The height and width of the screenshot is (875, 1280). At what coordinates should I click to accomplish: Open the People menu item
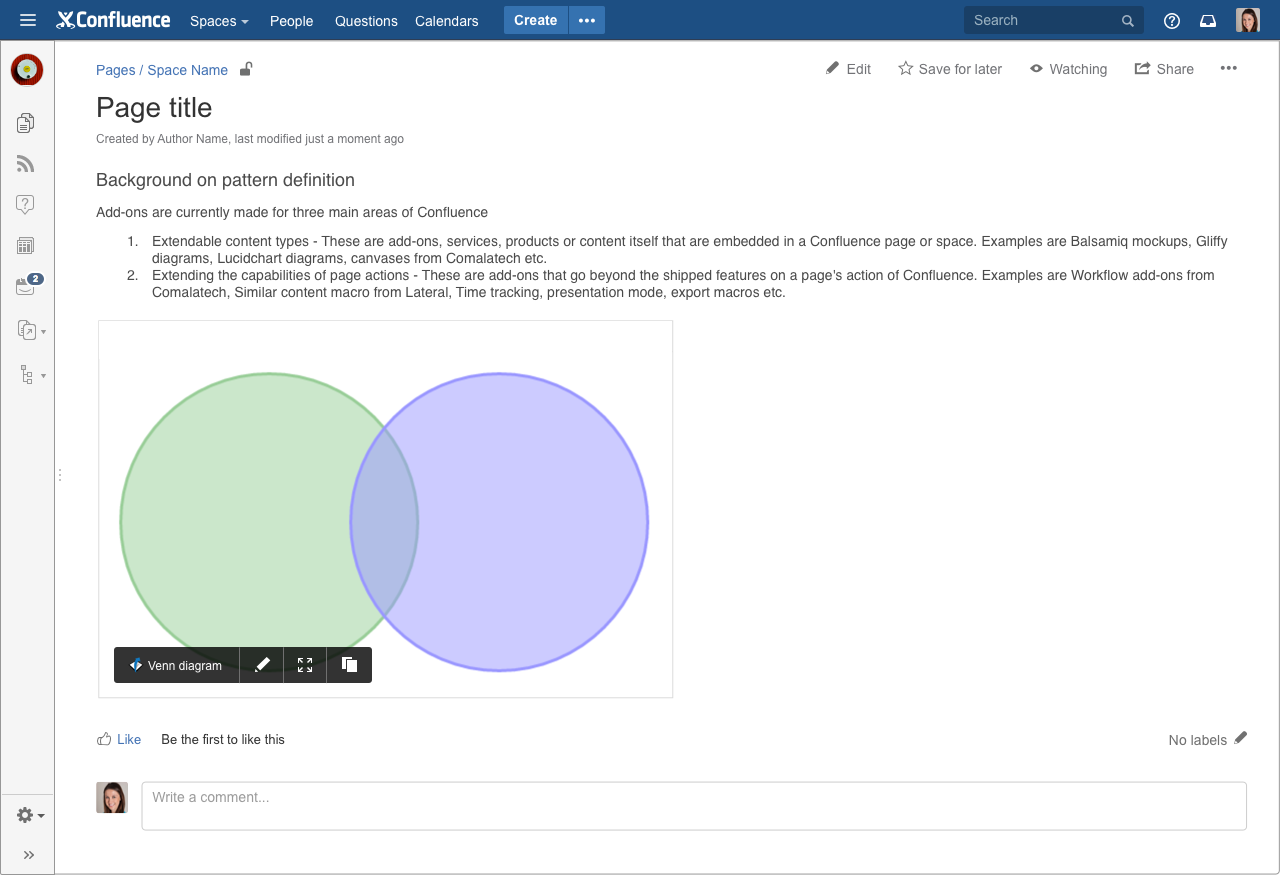(291, 21)
